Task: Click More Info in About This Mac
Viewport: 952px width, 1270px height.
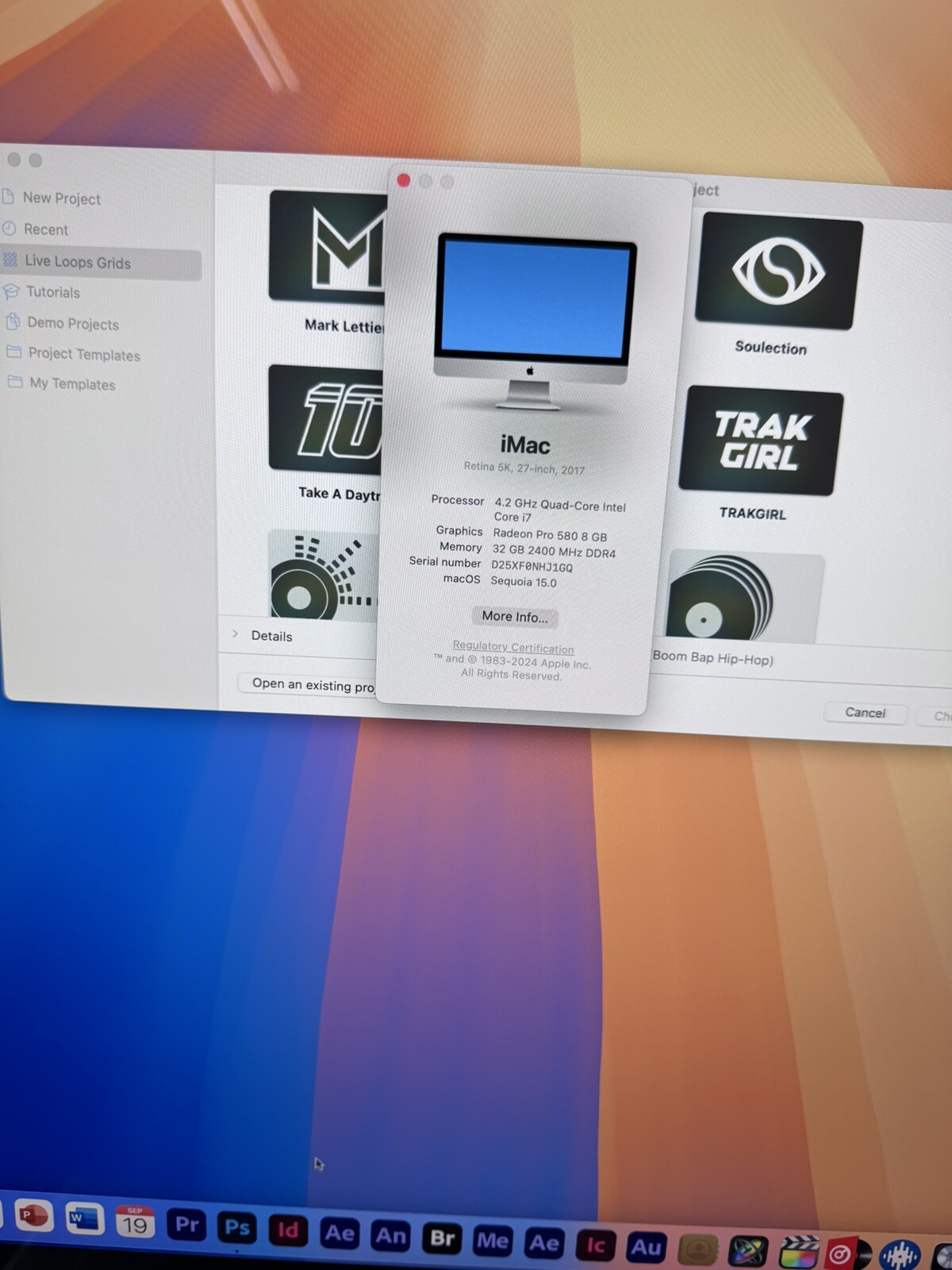Action: tap(515, 617)
